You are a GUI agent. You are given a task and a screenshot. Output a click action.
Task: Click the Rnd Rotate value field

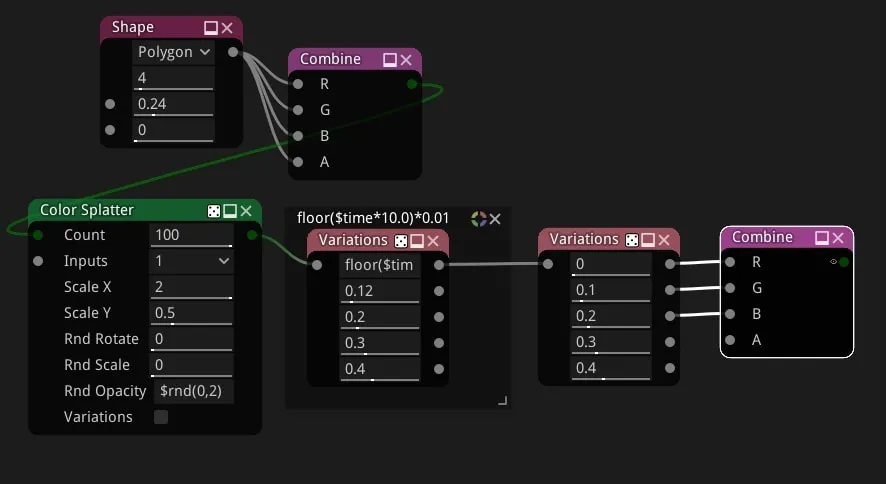click(192, 339)
